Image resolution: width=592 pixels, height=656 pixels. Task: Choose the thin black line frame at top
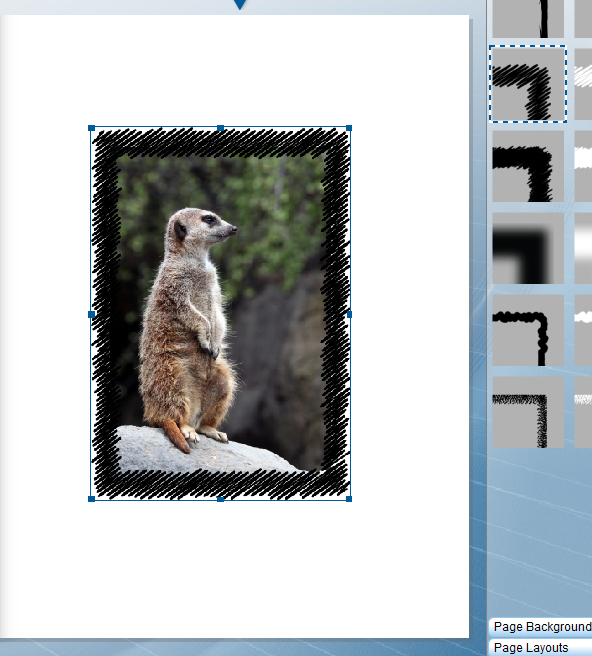[528, 18]
